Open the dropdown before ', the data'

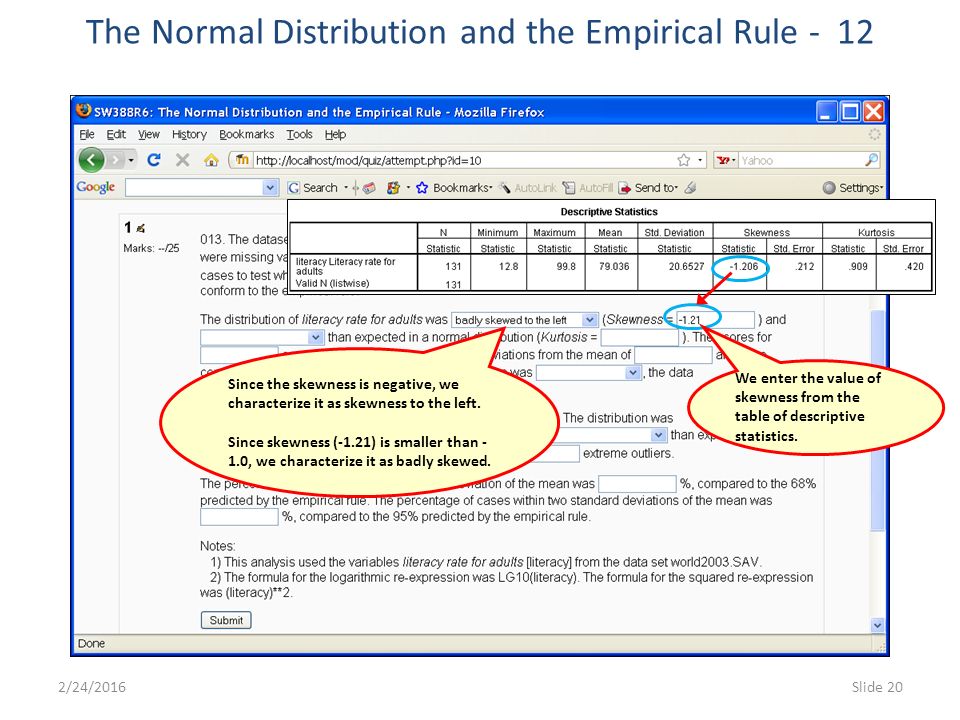588,372
